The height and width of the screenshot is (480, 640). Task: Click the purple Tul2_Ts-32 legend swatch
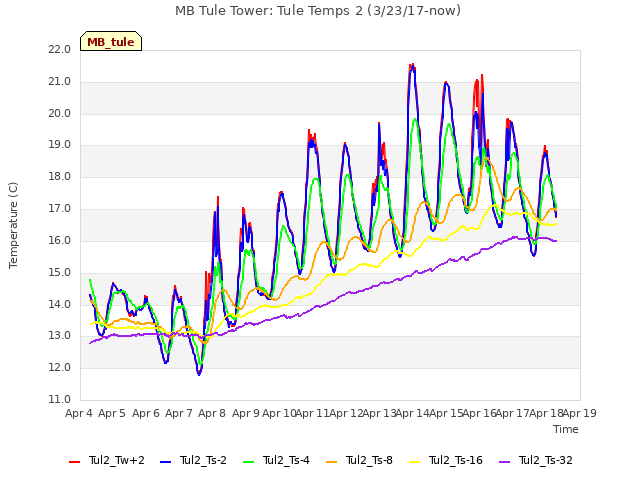pyautogui.click(x=505, y=462)
